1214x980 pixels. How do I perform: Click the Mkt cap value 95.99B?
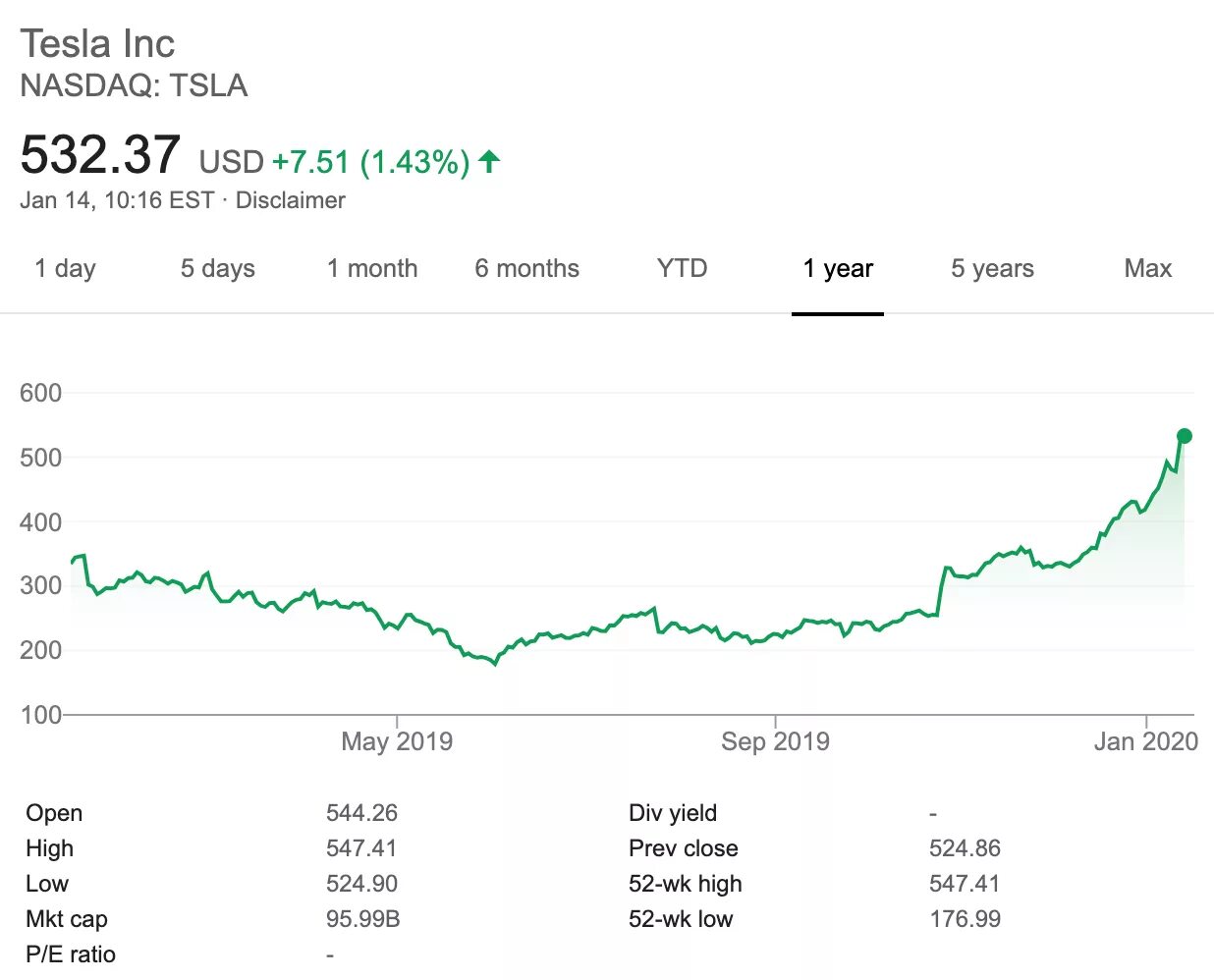point(362,919)
